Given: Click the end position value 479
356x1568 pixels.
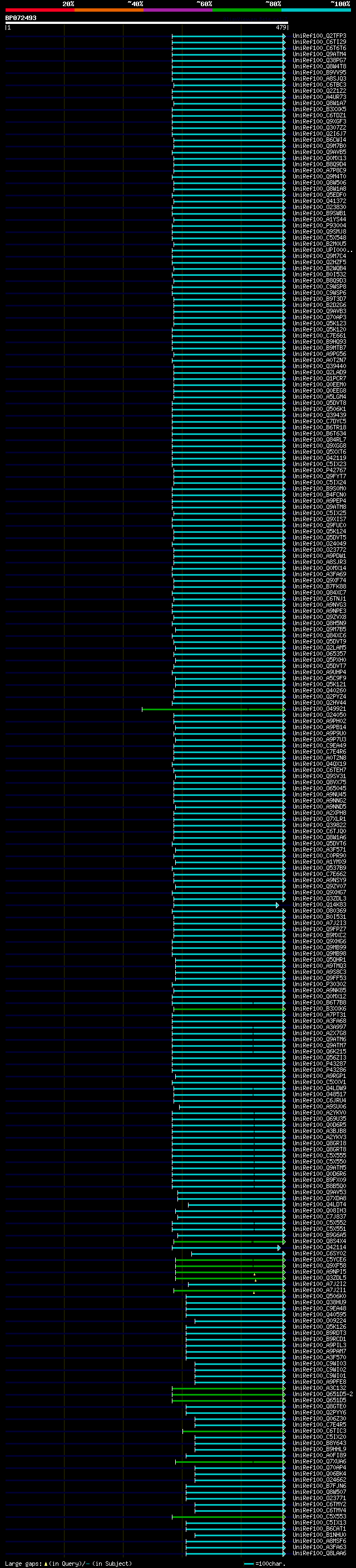Looking at the screenshot, I should click(281, 27).
